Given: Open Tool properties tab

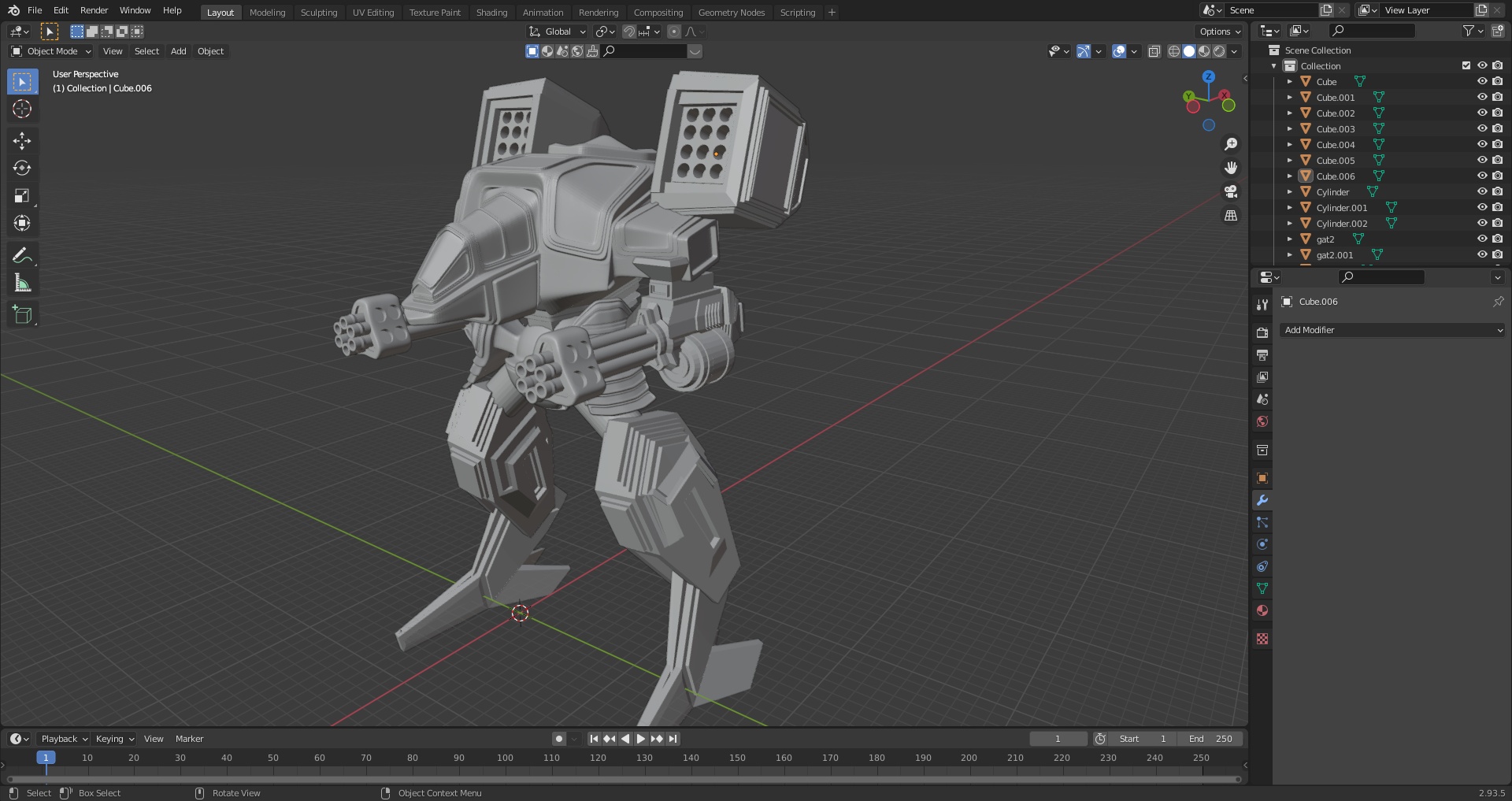Looking at the screenshot, I should point(1262,305).
